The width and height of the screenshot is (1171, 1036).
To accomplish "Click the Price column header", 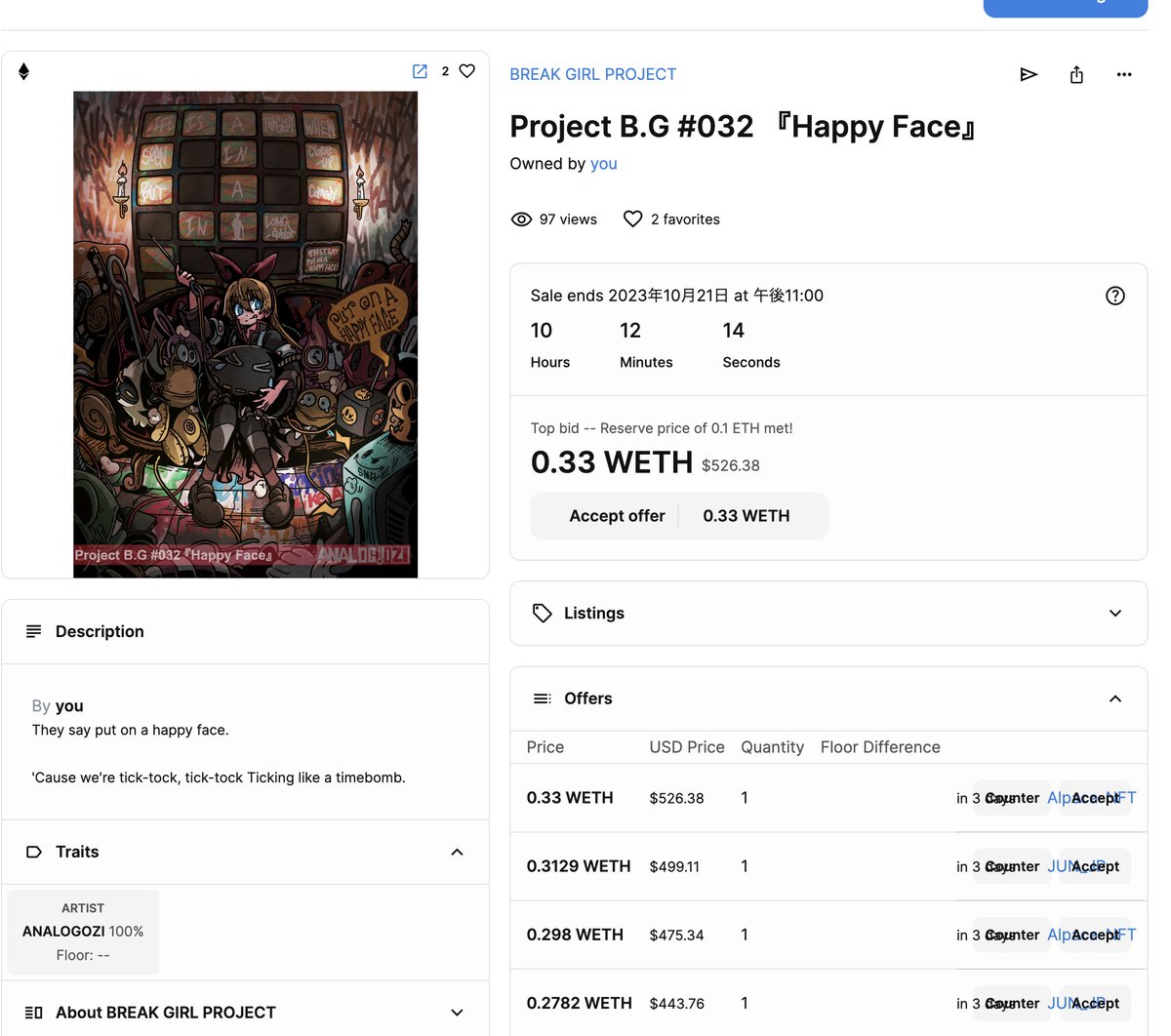I will [x=545, y=747].
